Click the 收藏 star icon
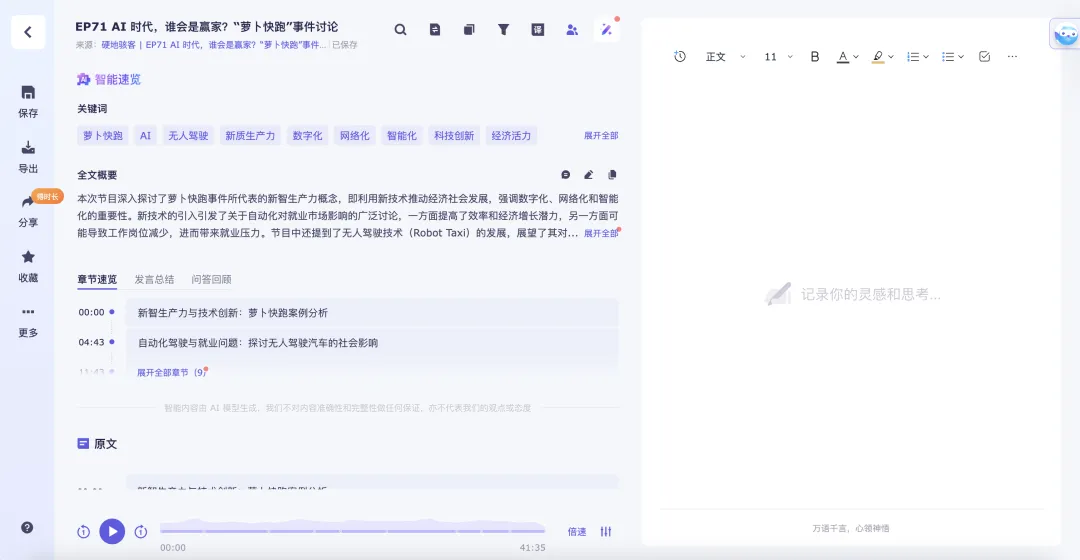1080x560 pixels. click(x=28, y=257)
